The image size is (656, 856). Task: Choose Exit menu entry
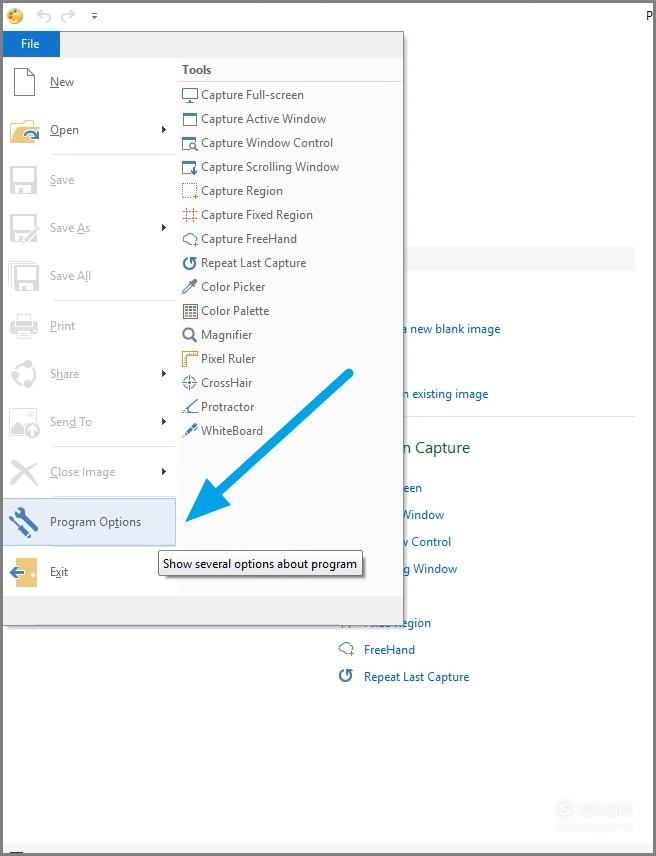[90, 572]
